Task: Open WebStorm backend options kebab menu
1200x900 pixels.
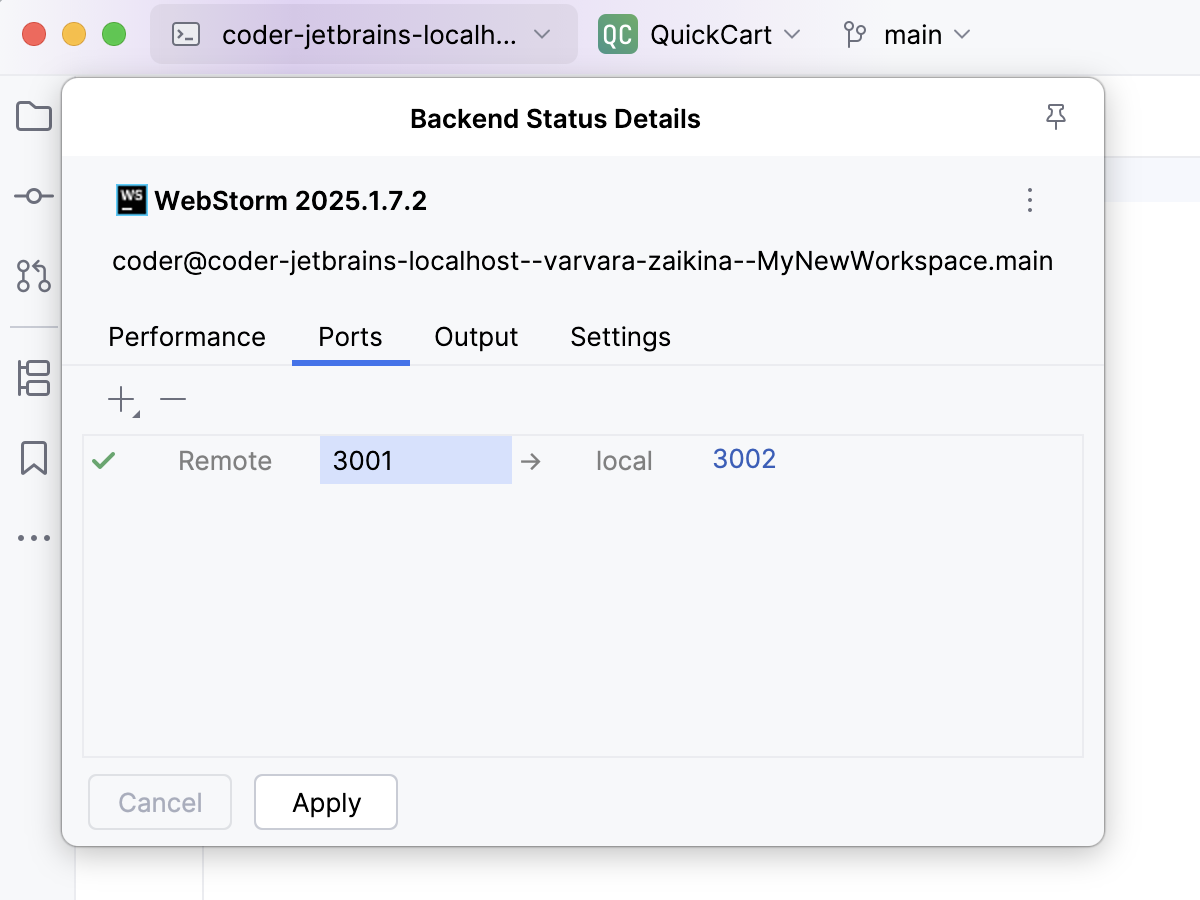Action: pyautogui.click(x=1030, y=201)
